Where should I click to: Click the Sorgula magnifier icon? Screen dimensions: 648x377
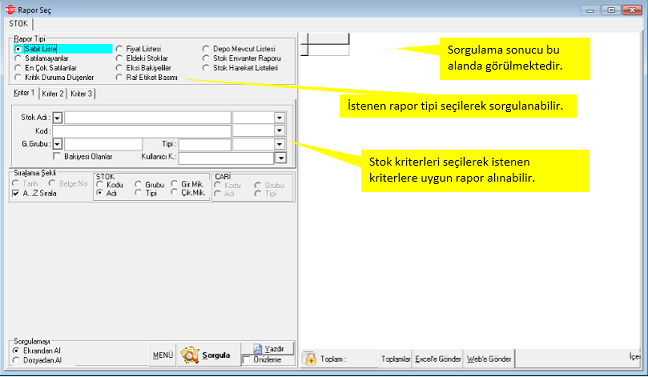[190, 355]
